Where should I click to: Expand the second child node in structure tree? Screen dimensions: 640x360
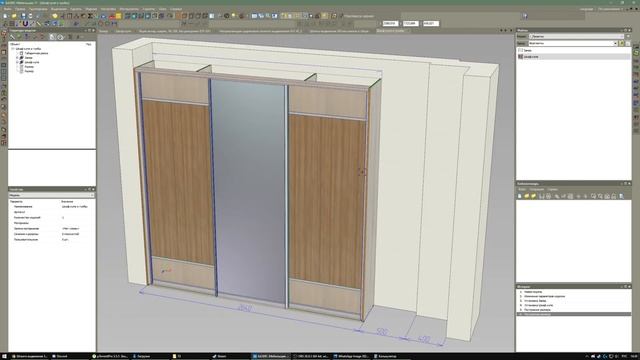pos(17,58)
